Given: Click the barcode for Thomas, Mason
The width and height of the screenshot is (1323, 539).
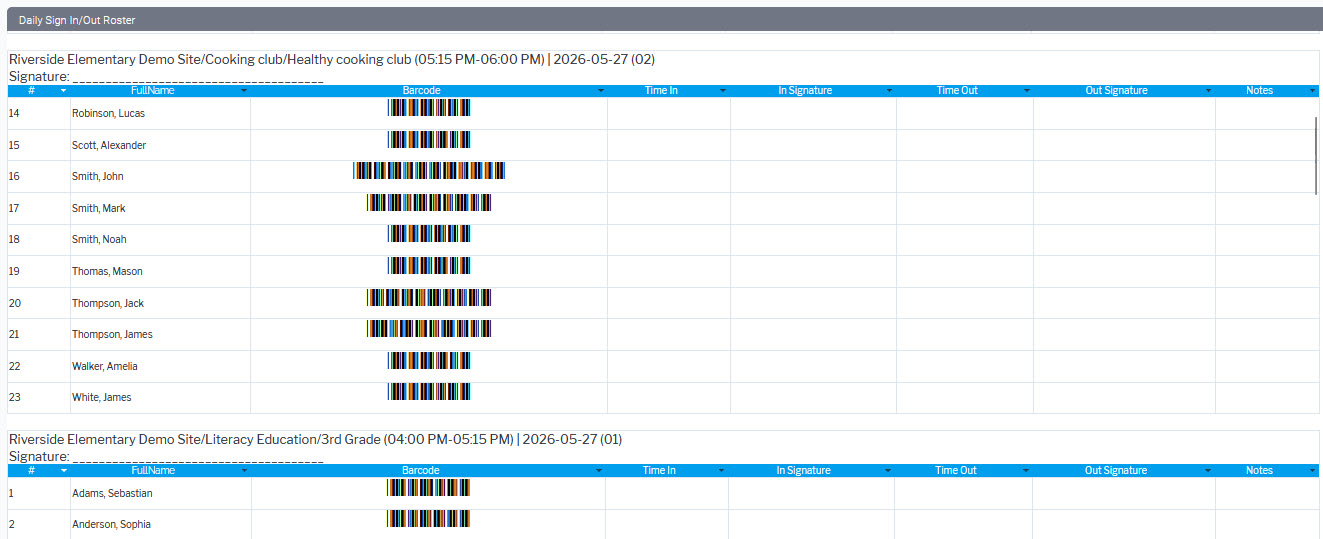Looking at the screenshot, I should (x=429, y=266).
